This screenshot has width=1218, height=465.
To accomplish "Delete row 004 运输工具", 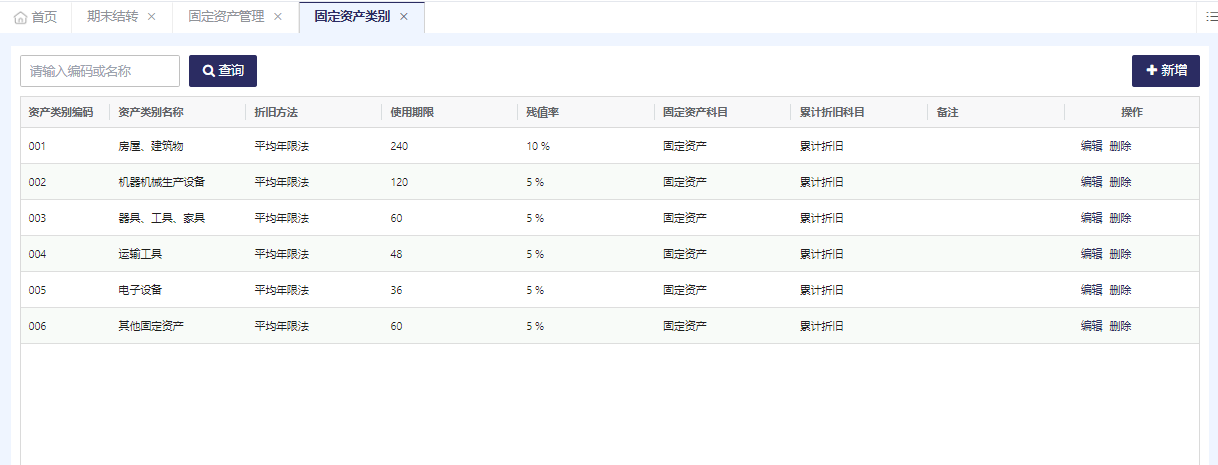I will (1120, 254).
